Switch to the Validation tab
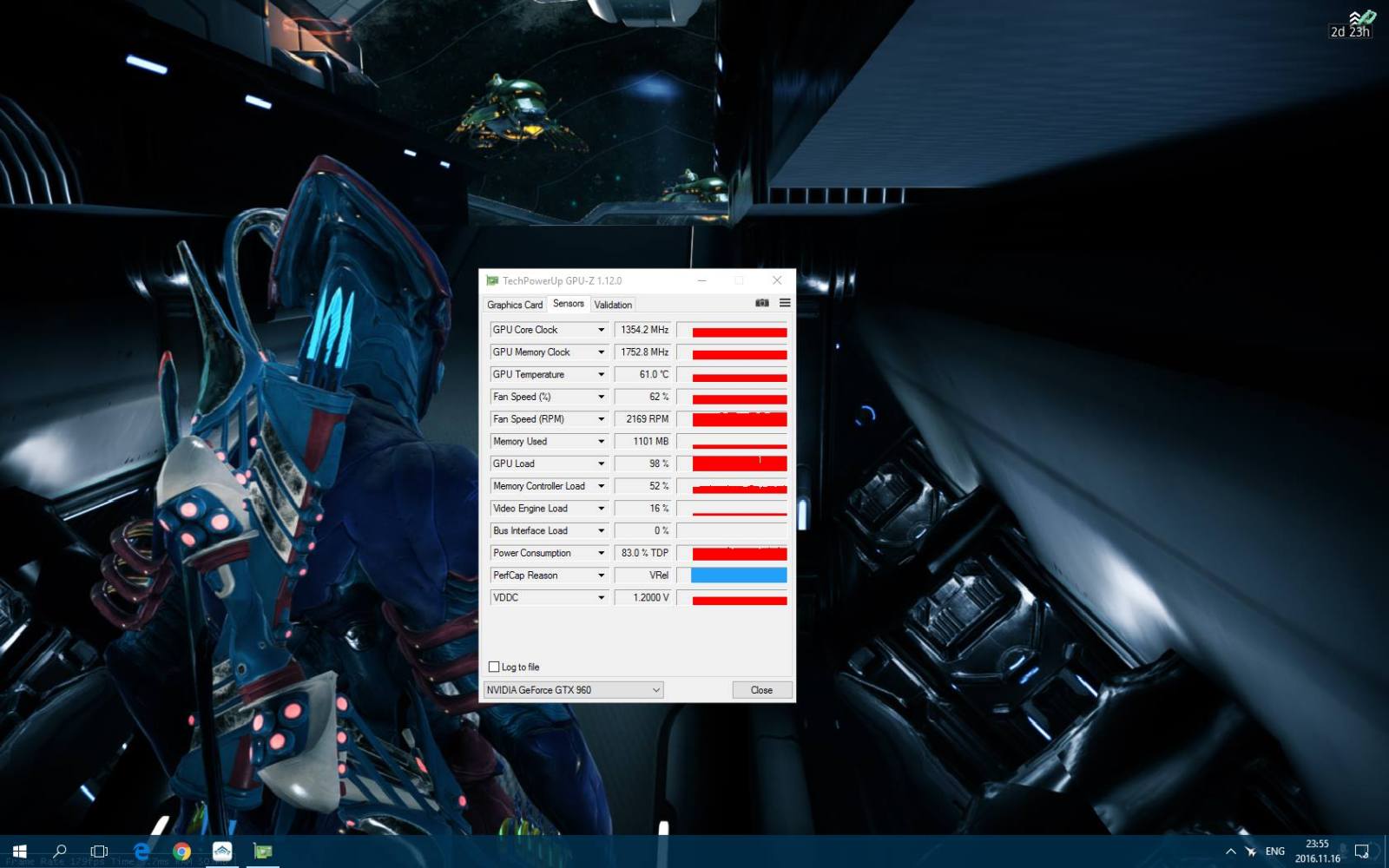Screen dimensions: 1389x868 pos(613,305)
